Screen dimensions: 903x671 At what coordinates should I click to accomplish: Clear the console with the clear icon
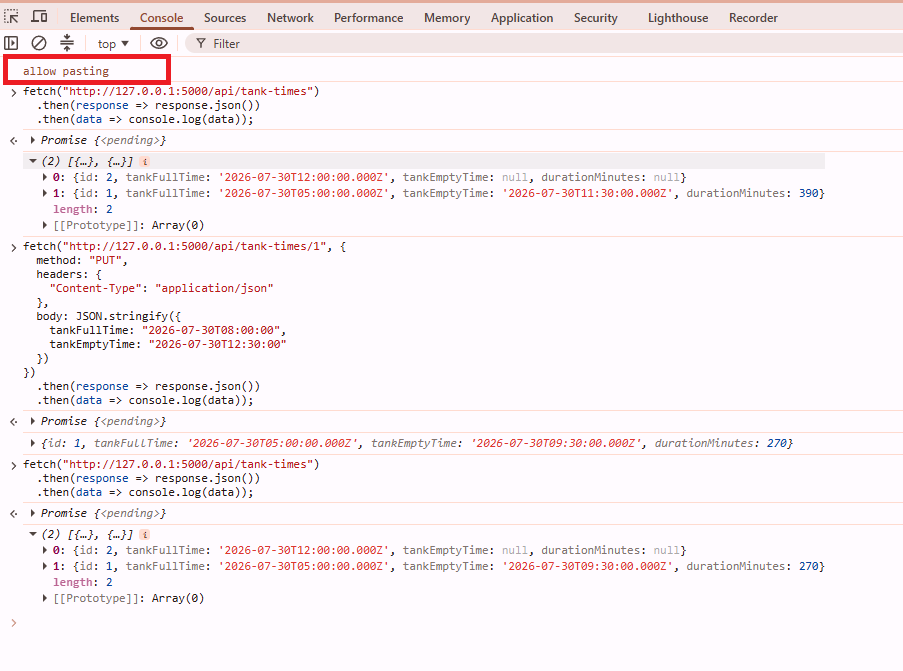pos(39,43)
